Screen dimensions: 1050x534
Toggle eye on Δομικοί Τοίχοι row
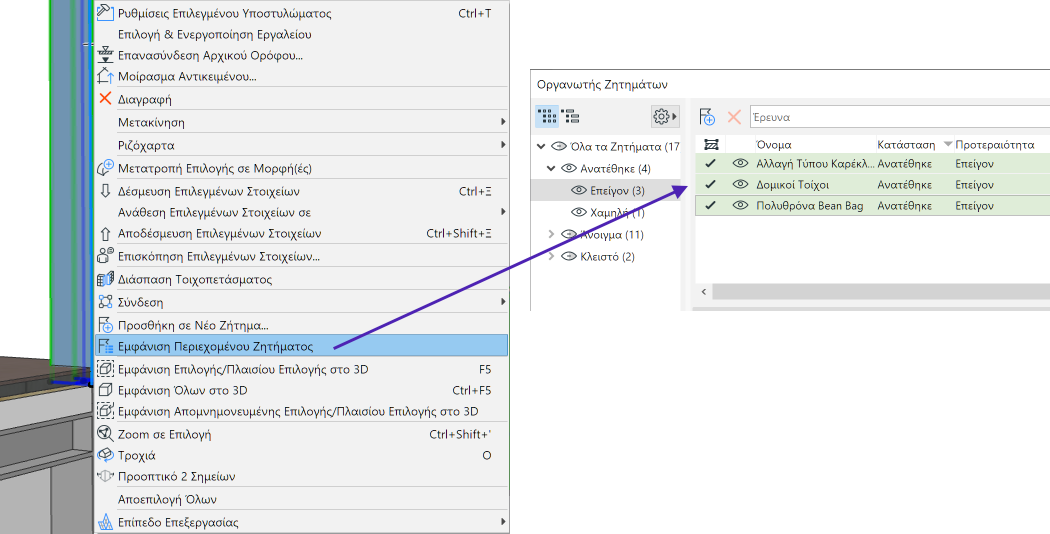740,184
